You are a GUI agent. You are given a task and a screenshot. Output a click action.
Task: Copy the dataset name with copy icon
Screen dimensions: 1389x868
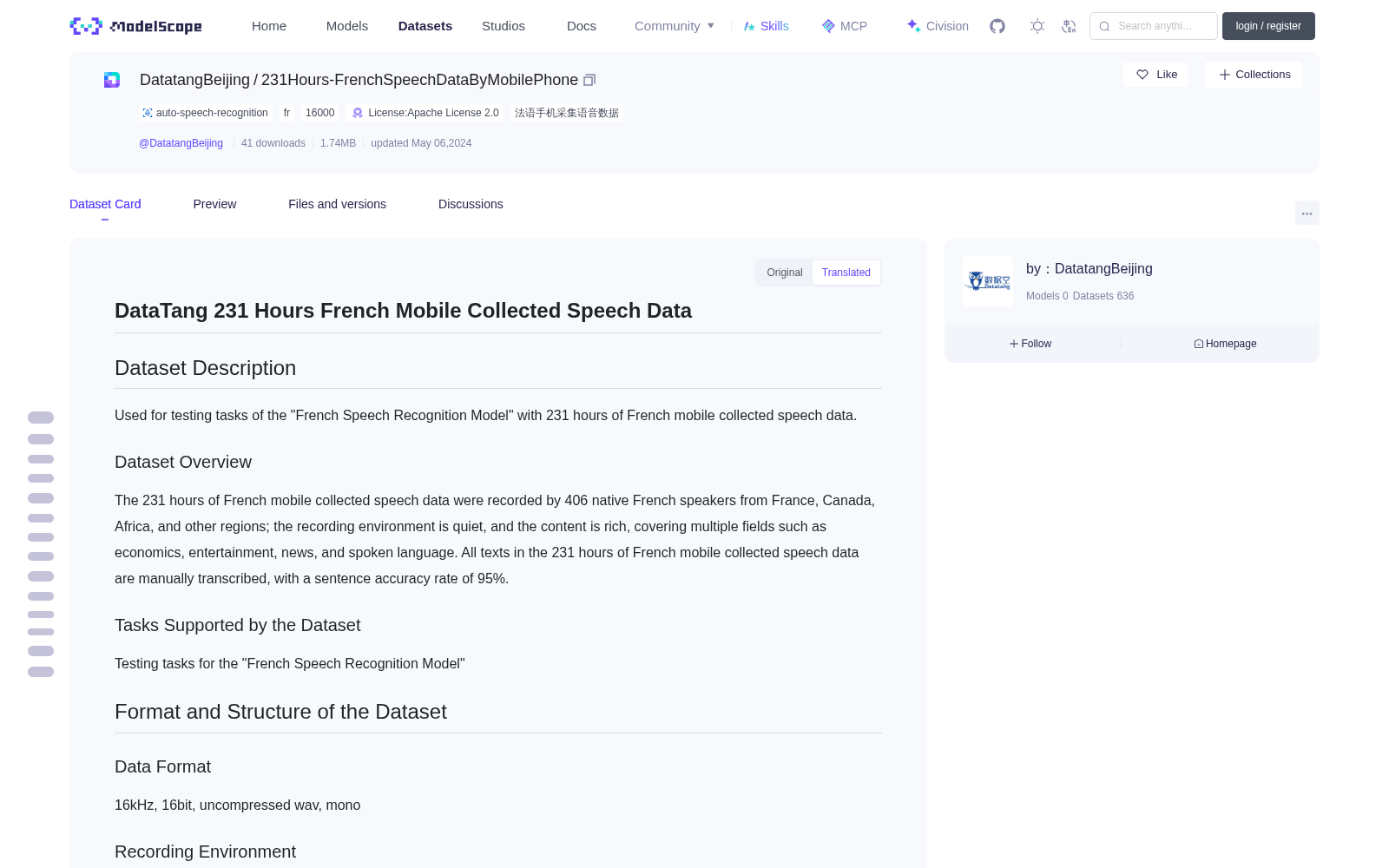pyautogui.click(x=589, y=80)
